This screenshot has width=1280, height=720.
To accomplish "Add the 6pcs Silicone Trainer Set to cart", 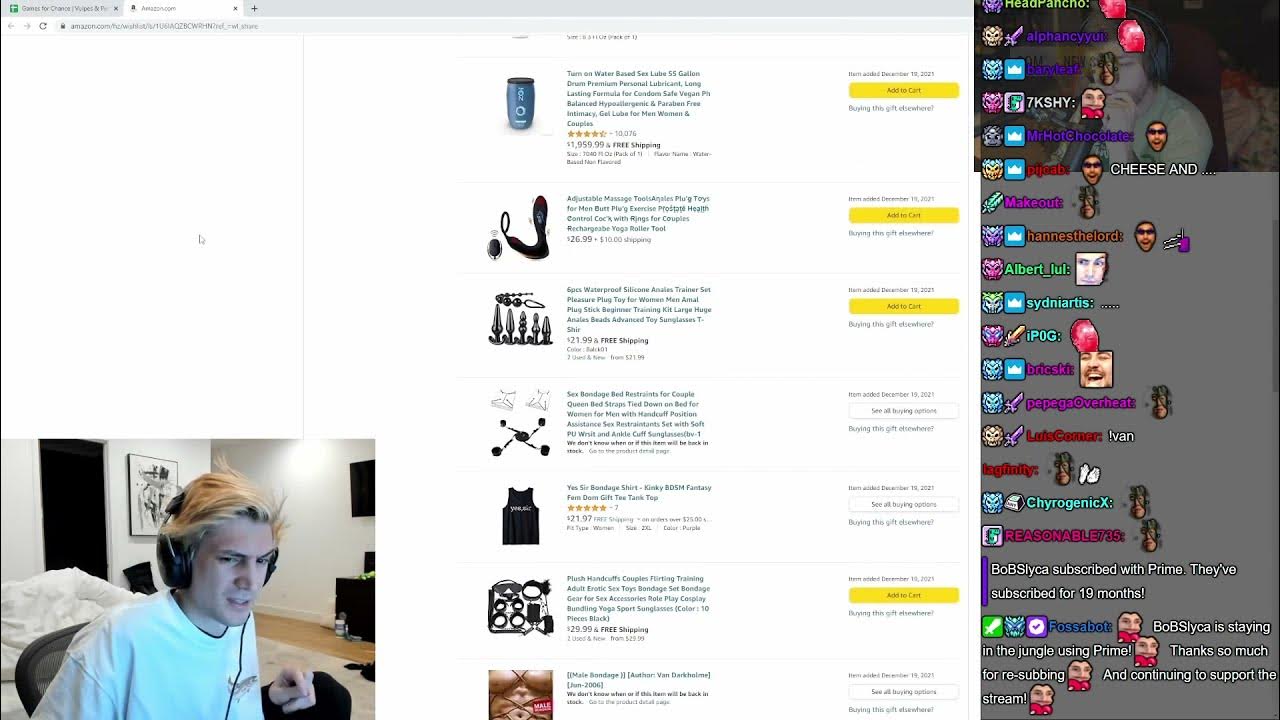I will pyautogui.click(x=903, y=306).
